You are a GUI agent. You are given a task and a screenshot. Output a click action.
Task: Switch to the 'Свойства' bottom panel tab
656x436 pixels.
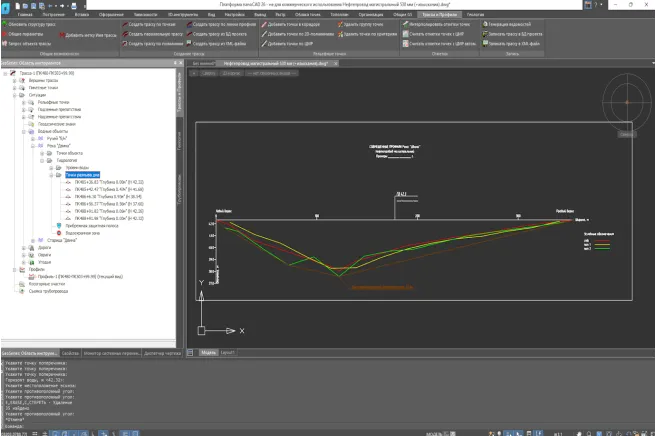[x=71, y=353]
